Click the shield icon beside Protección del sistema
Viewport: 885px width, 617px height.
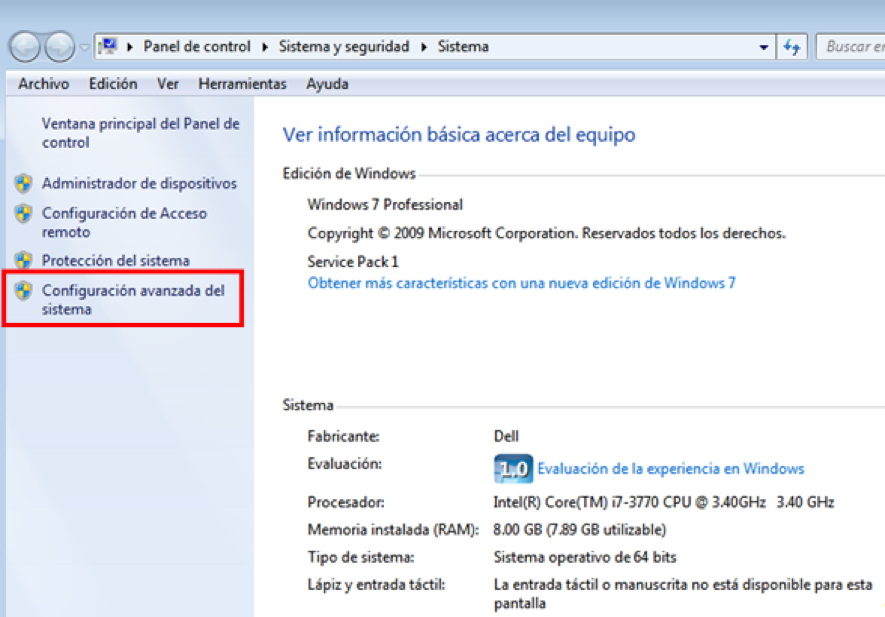pos(25,260)
